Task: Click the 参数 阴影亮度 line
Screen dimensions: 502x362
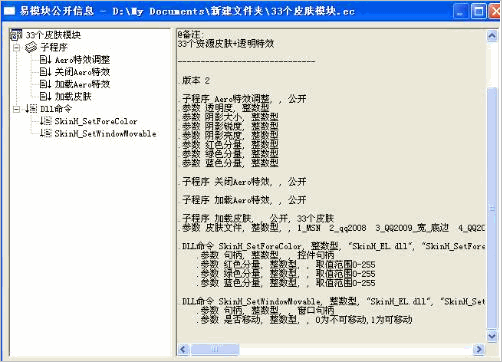Action: pyautogui.click(x=230, y=135)
